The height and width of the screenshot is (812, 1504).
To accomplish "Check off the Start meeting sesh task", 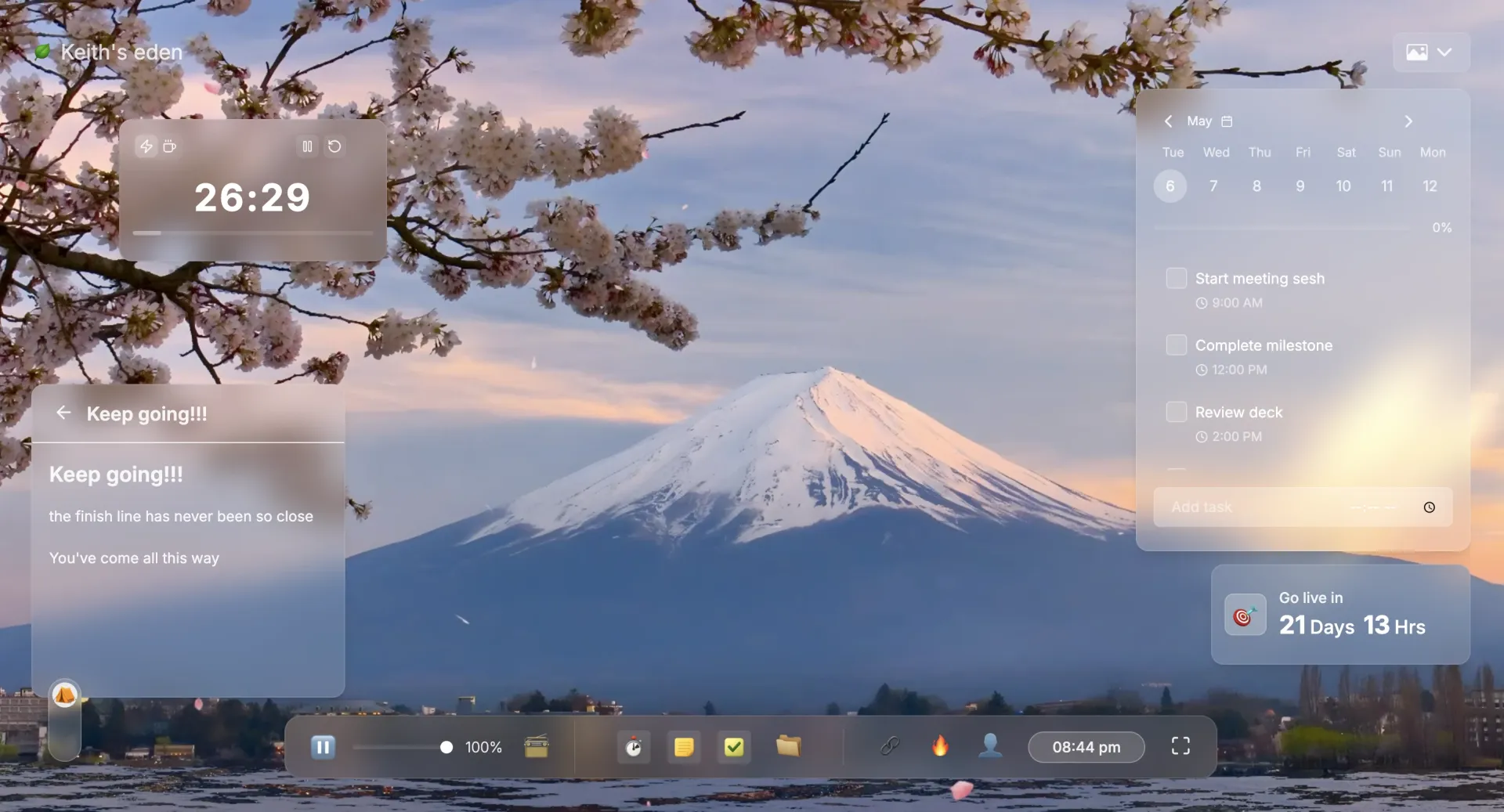I will tap(1176, 279).
